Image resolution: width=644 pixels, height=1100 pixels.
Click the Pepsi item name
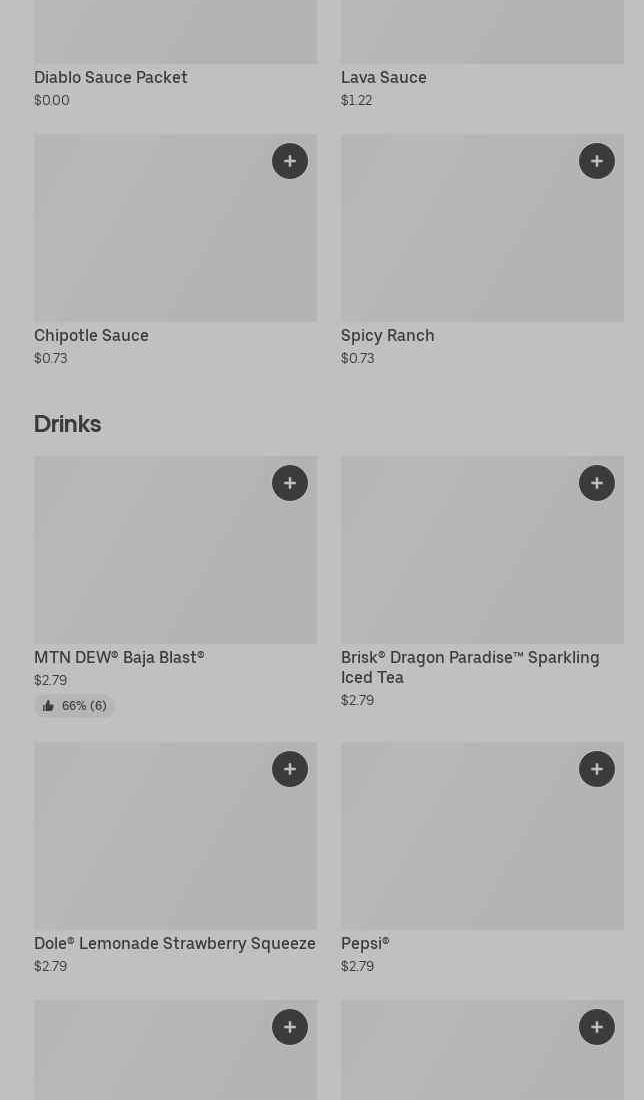point(365,944)
